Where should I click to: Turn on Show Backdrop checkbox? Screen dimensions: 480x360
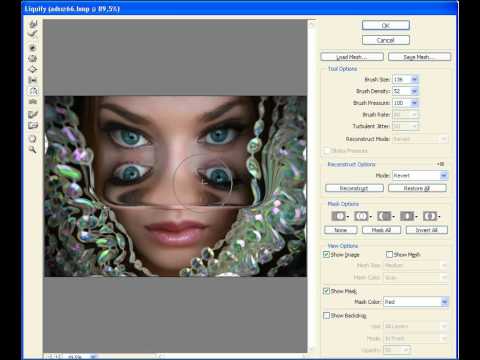326,315
